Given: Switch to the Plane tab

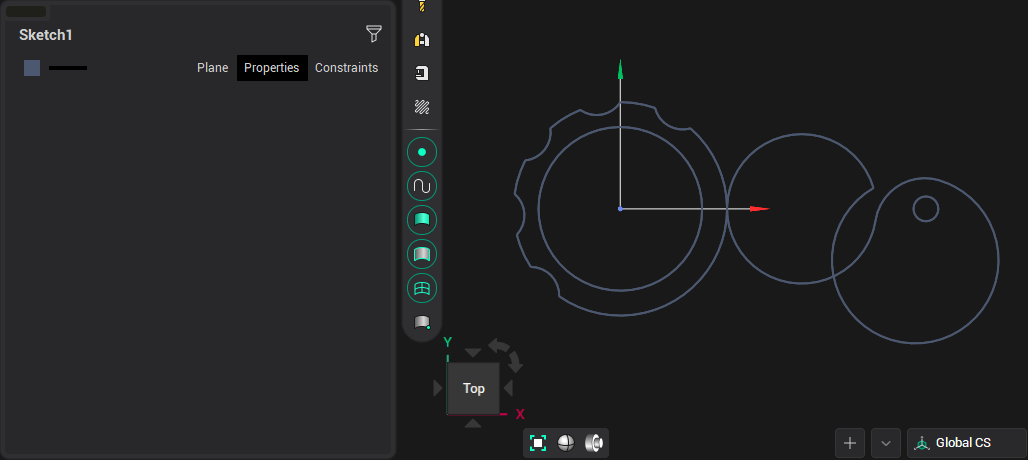Looking at the screenshot, I should [x=212, y=68].
